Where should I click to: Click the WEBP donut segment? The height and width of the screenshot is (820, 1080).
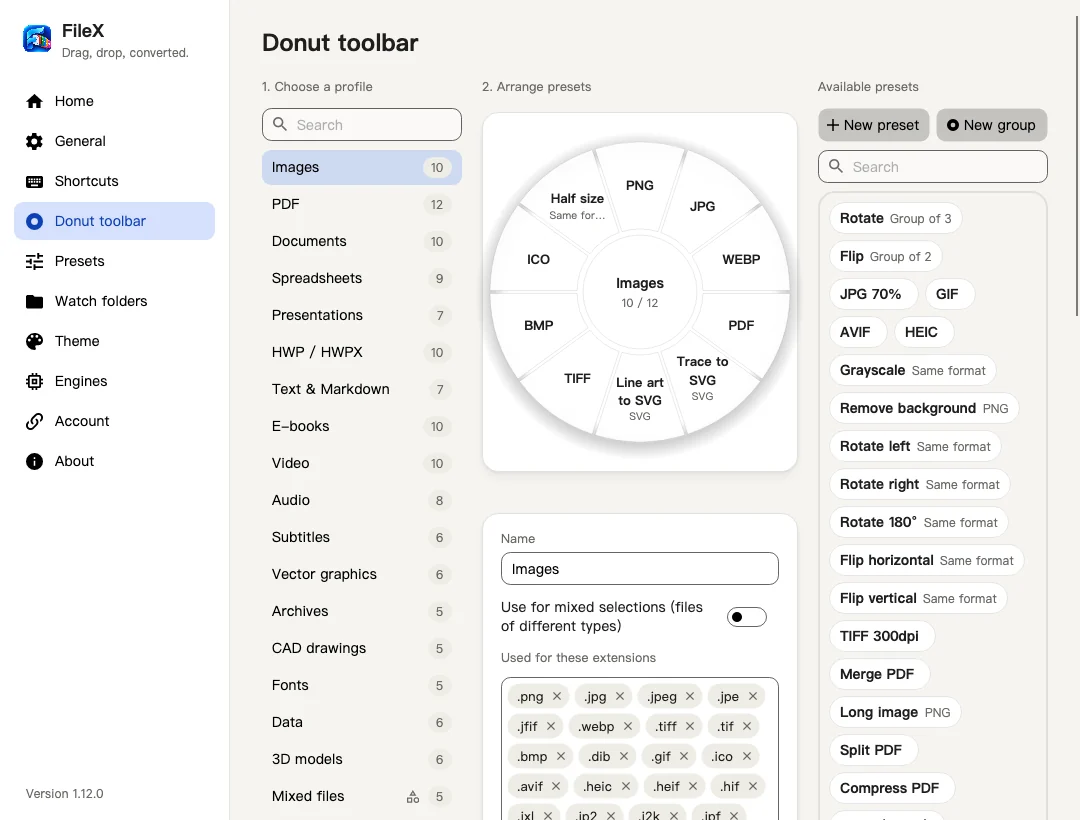click(741, 260)
